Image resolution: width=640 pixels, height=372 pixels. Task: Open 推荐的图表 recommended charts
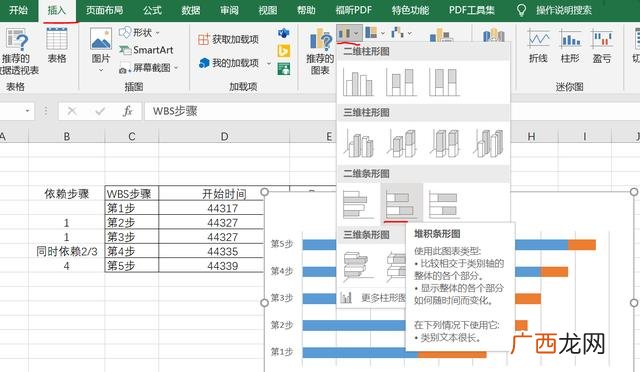(x=320, y=52)
